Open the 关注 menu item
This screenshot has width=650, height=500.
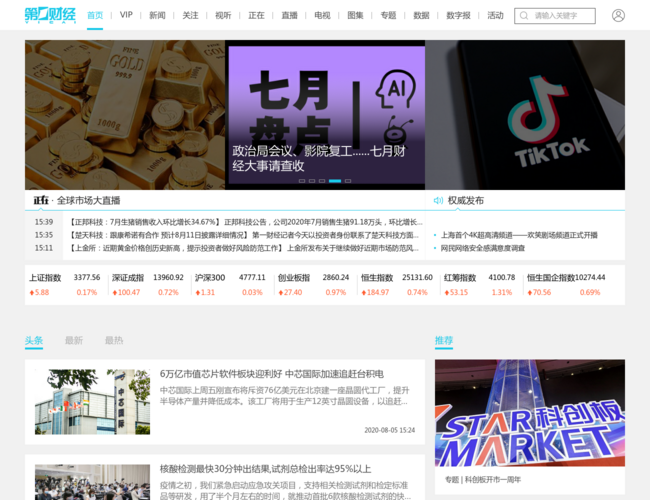(190, 15)
